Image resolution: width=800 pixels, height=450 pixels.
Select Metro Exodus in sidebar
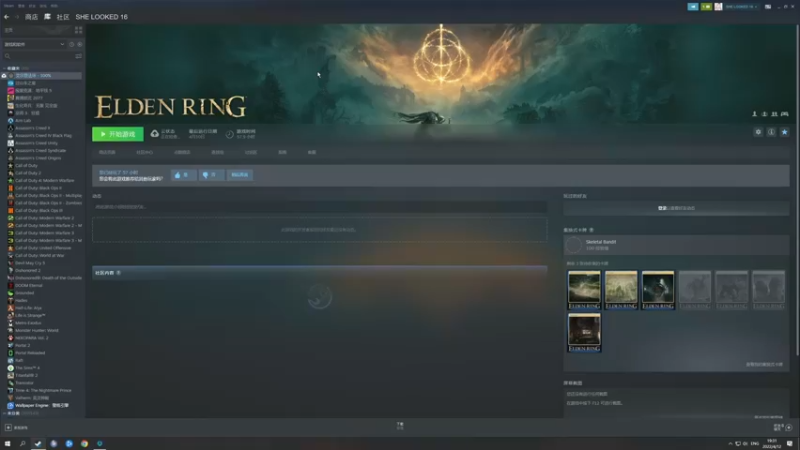28,323
